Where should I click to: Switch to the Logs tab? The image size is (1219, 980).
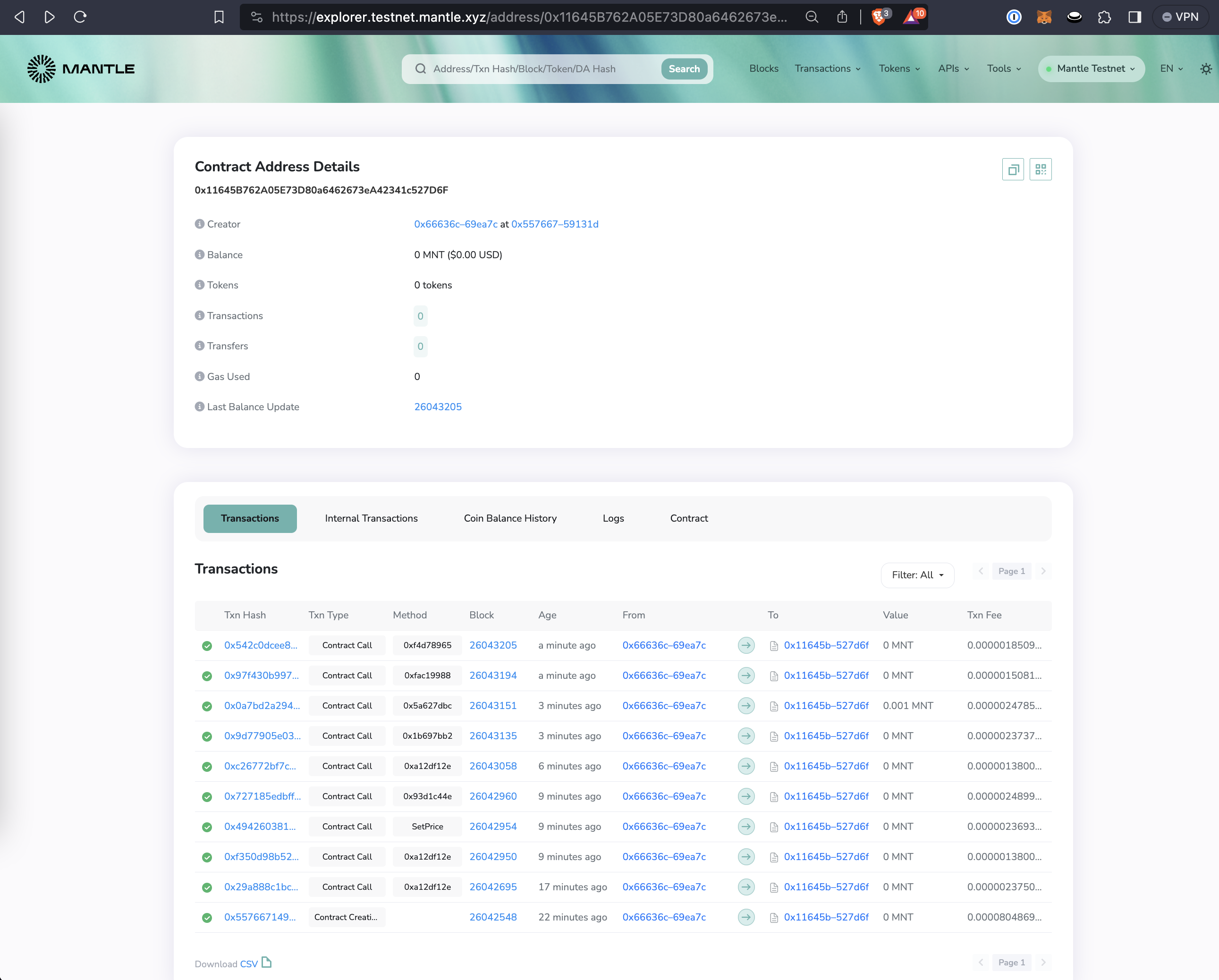pos(613,518)
